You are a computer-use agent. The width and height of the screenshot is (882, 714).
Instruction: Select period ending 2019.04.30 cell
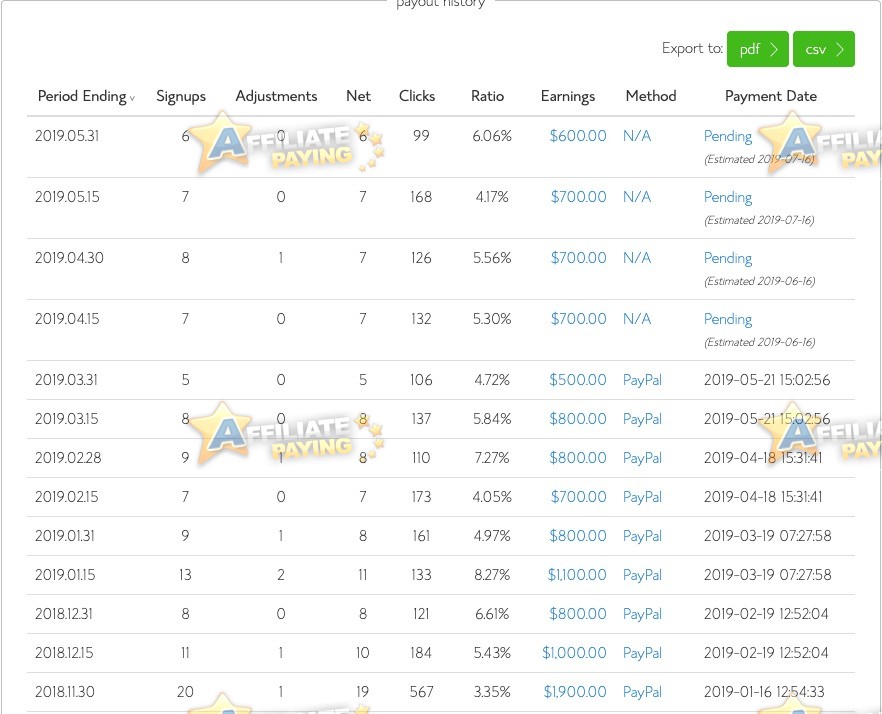[69, 258]
